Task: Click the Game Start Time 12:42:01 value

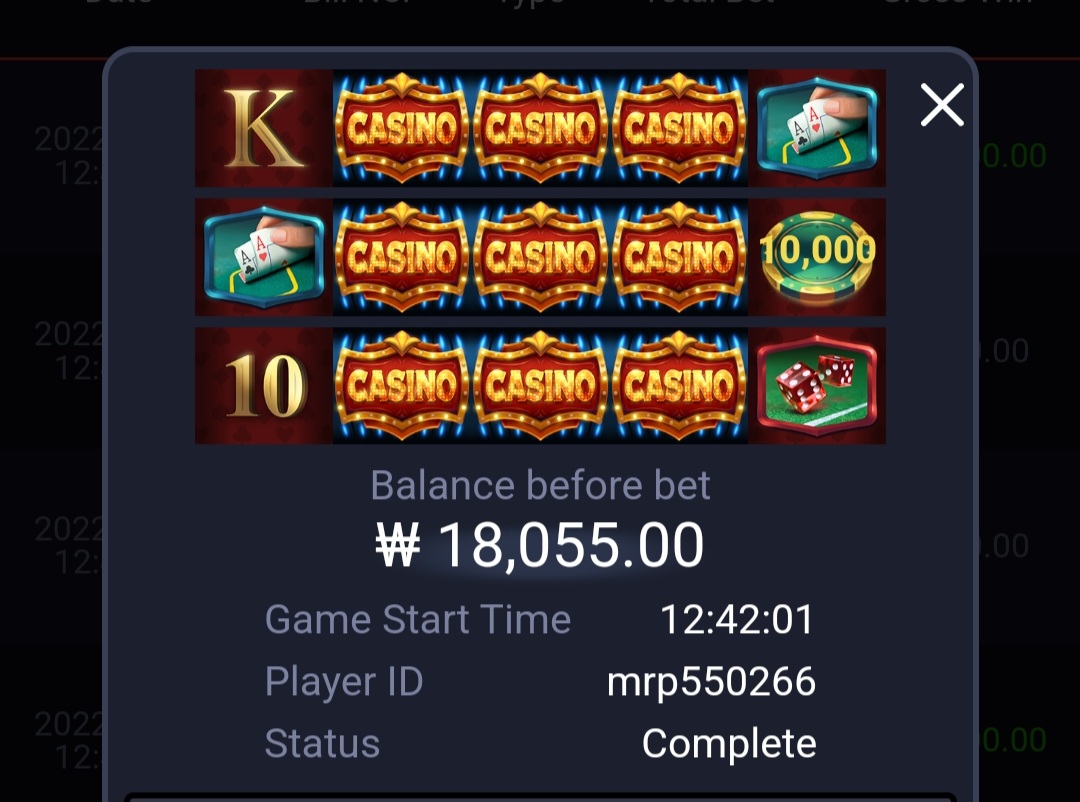Action: pos(738,619)
